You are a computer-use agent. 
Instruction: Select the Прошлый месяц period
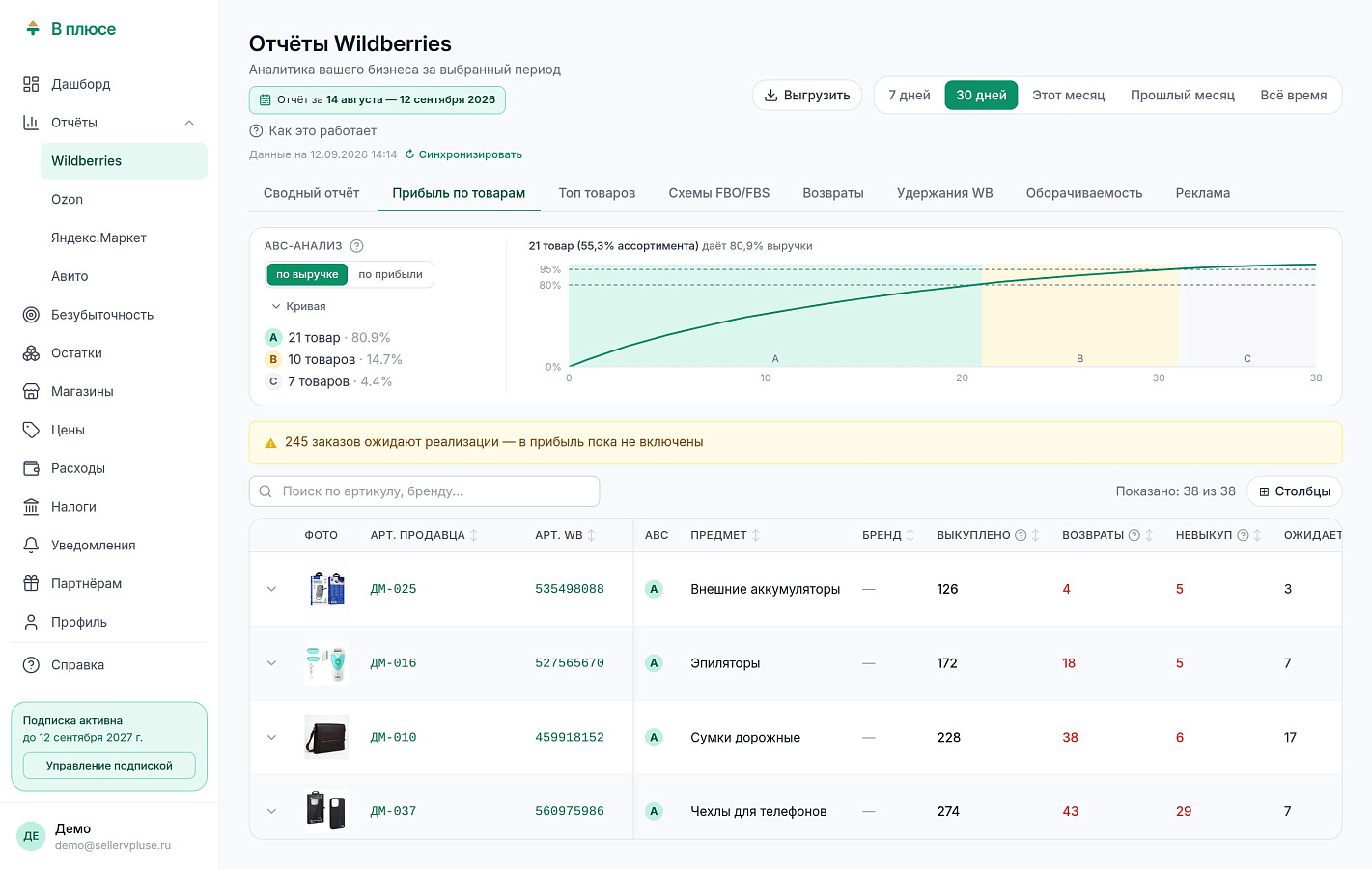(x=1183, y=96)
